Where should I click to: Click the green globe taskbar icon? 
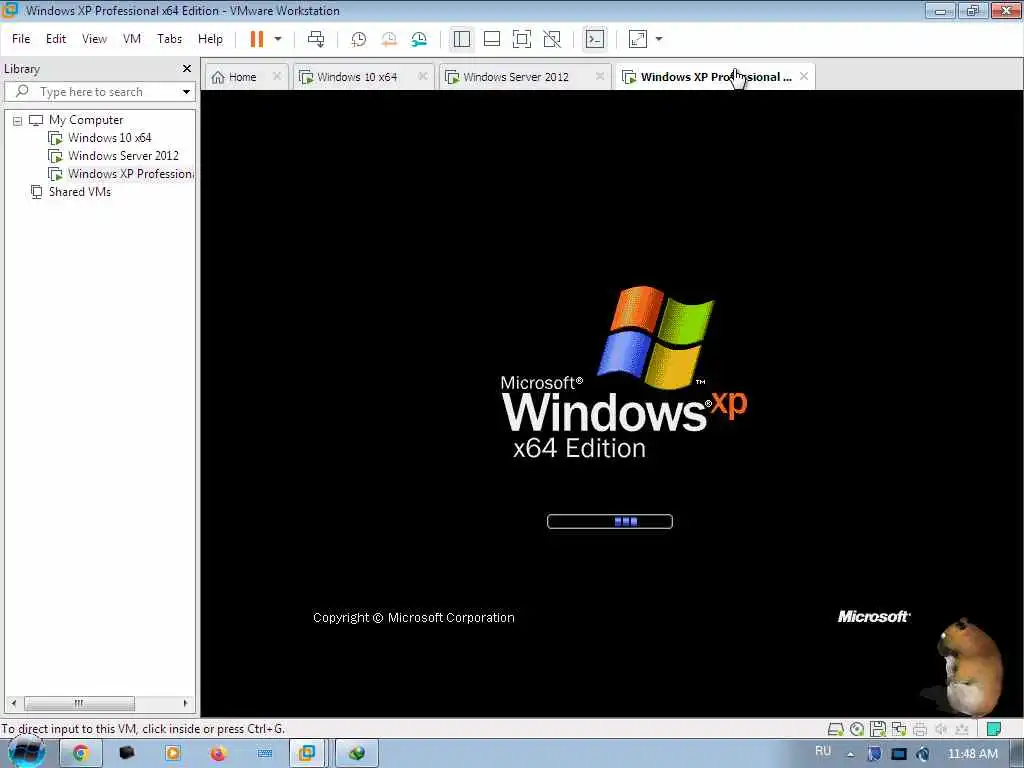pyautogui.click(x=357, y=754)
